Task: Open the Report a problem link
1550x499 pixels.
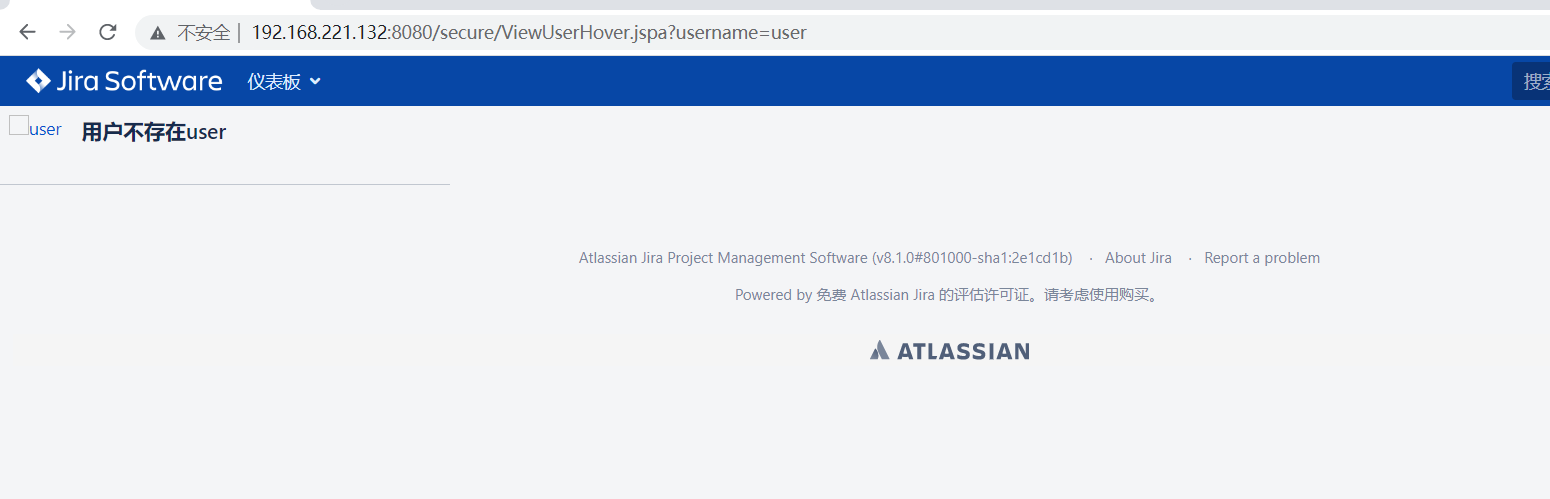Action: [x=1262, y=258]
